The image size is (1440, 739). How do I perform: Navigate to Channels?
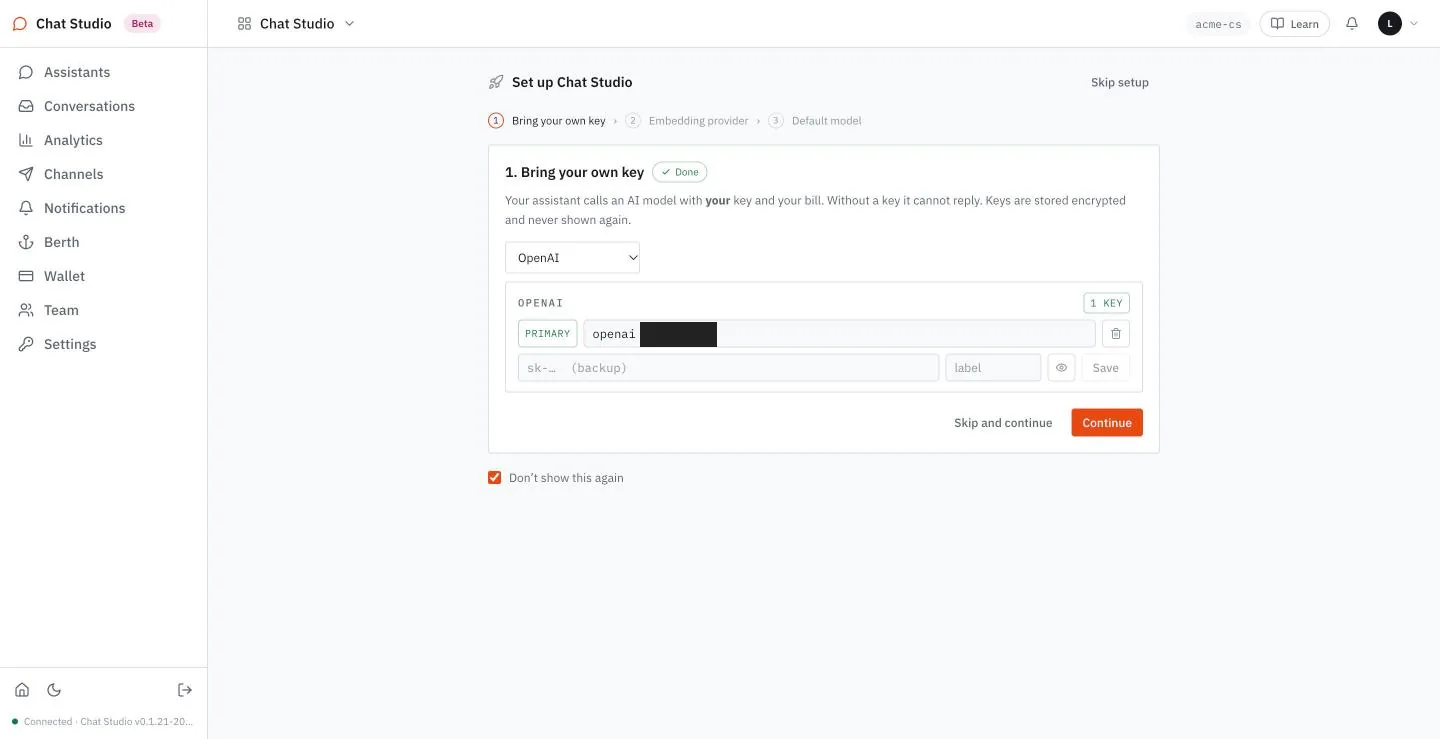coord(104,174)
